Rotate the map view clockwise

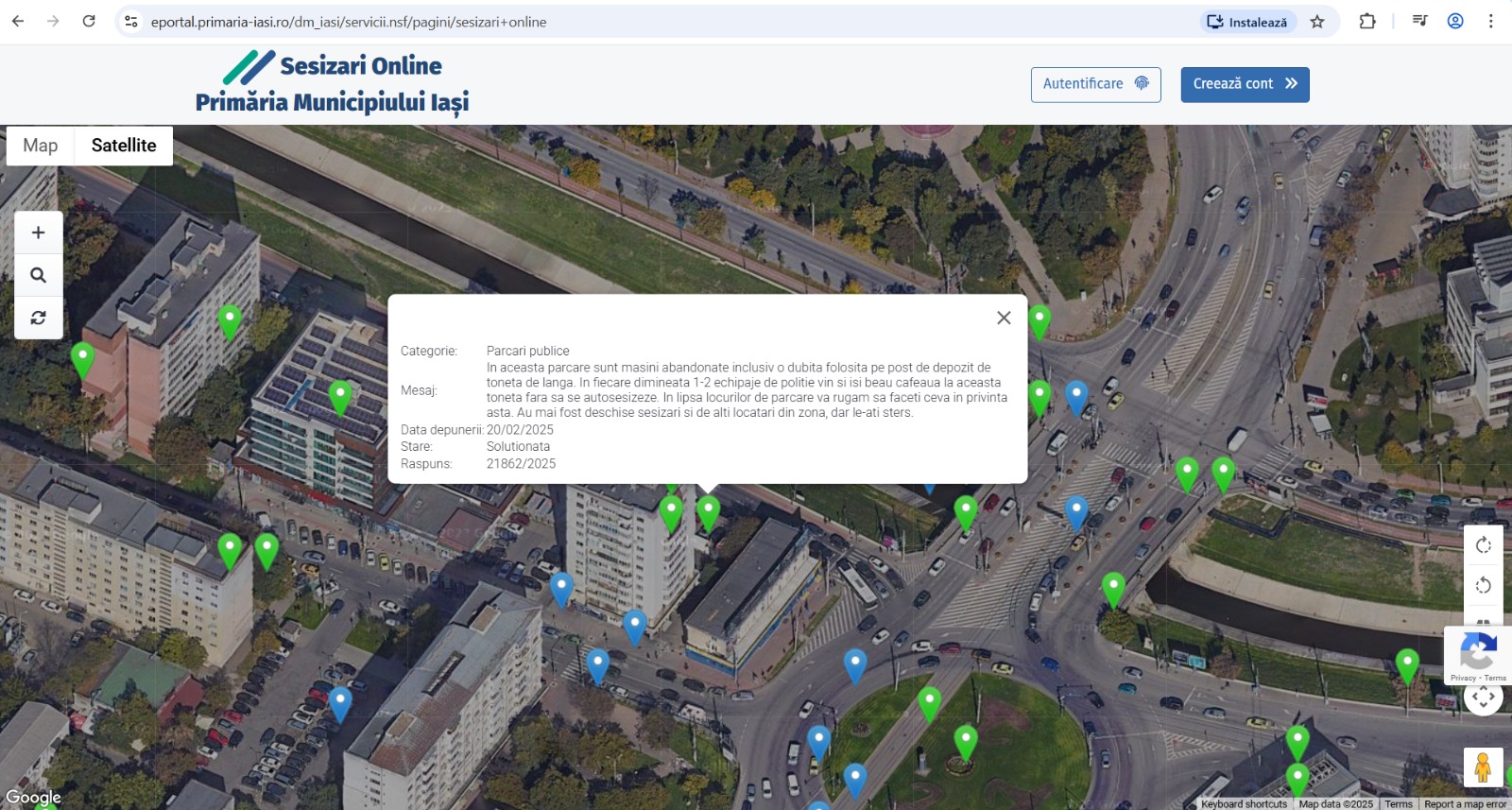point(1483,545)
